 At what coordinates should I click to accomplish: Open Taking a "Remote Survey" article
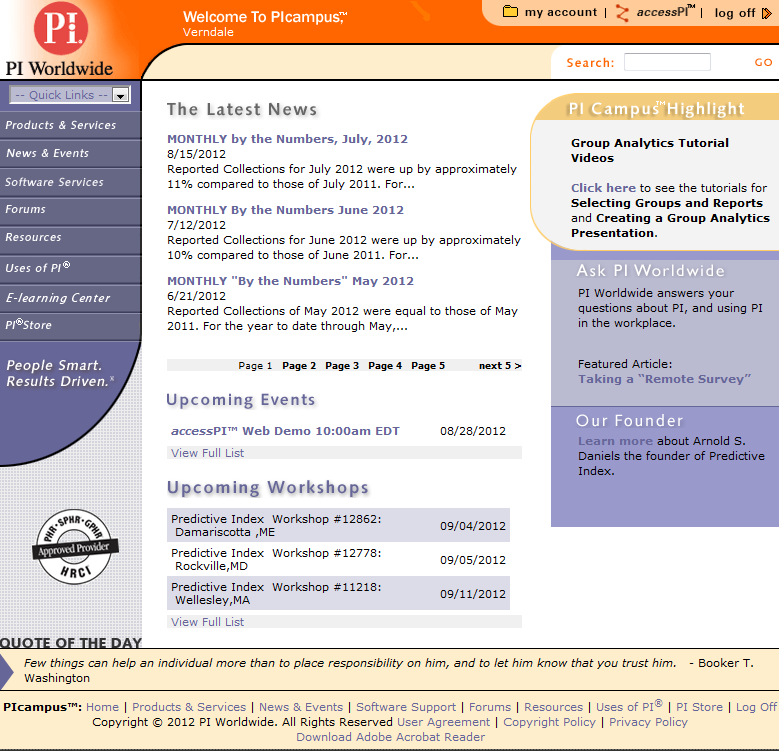(x=664, y=379)
